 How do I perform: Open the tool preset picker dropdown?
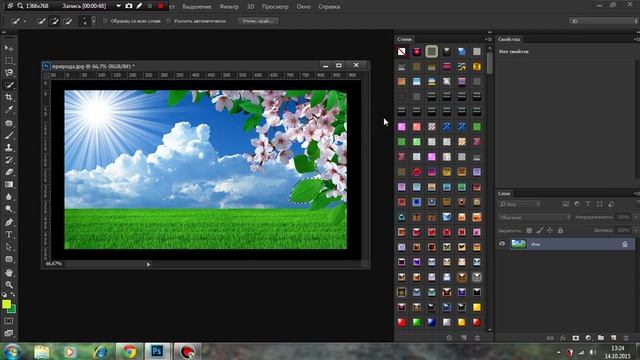(x=24, y=21)
